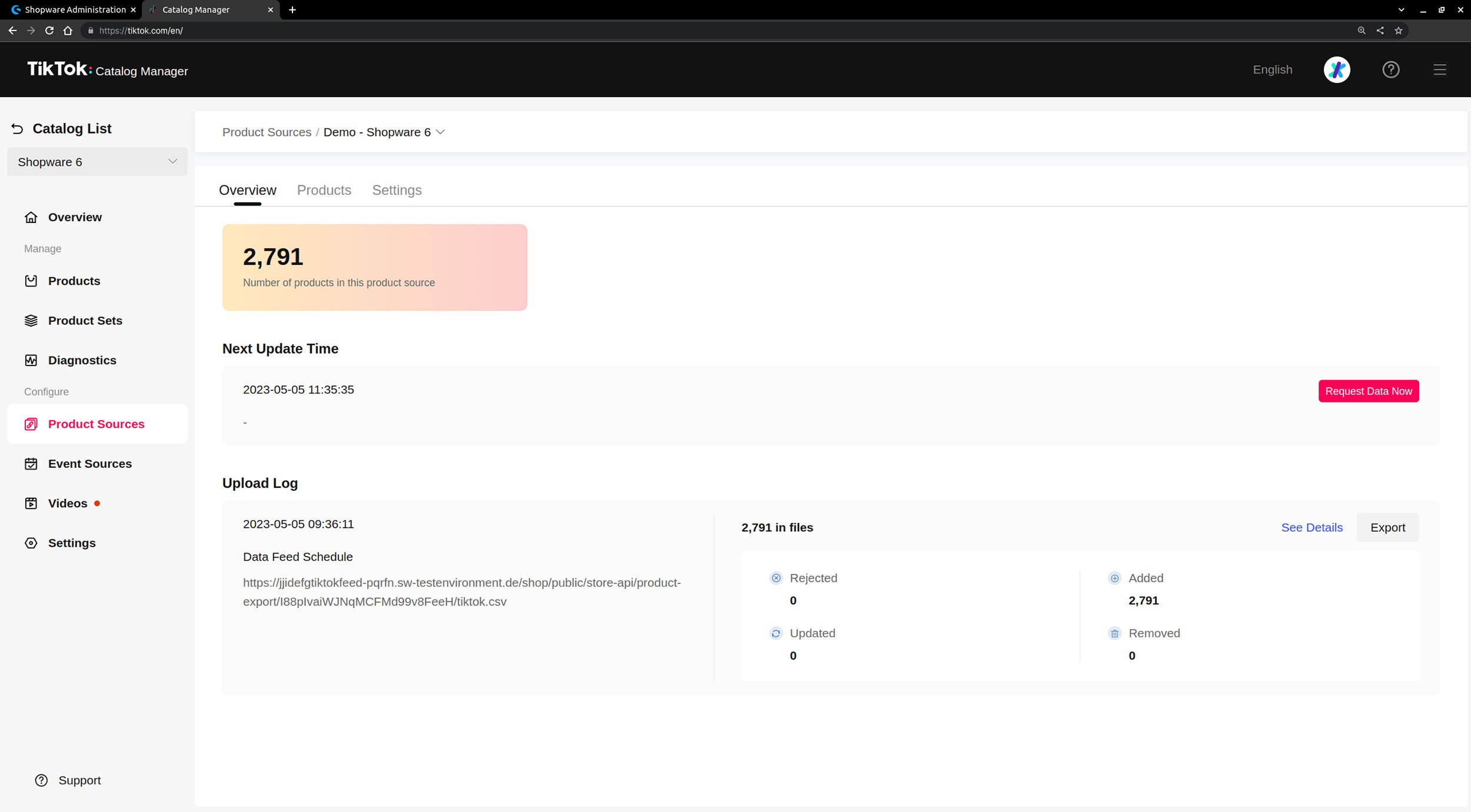
Task: Click the Support link at bottom
Action: tap(68, 780)
